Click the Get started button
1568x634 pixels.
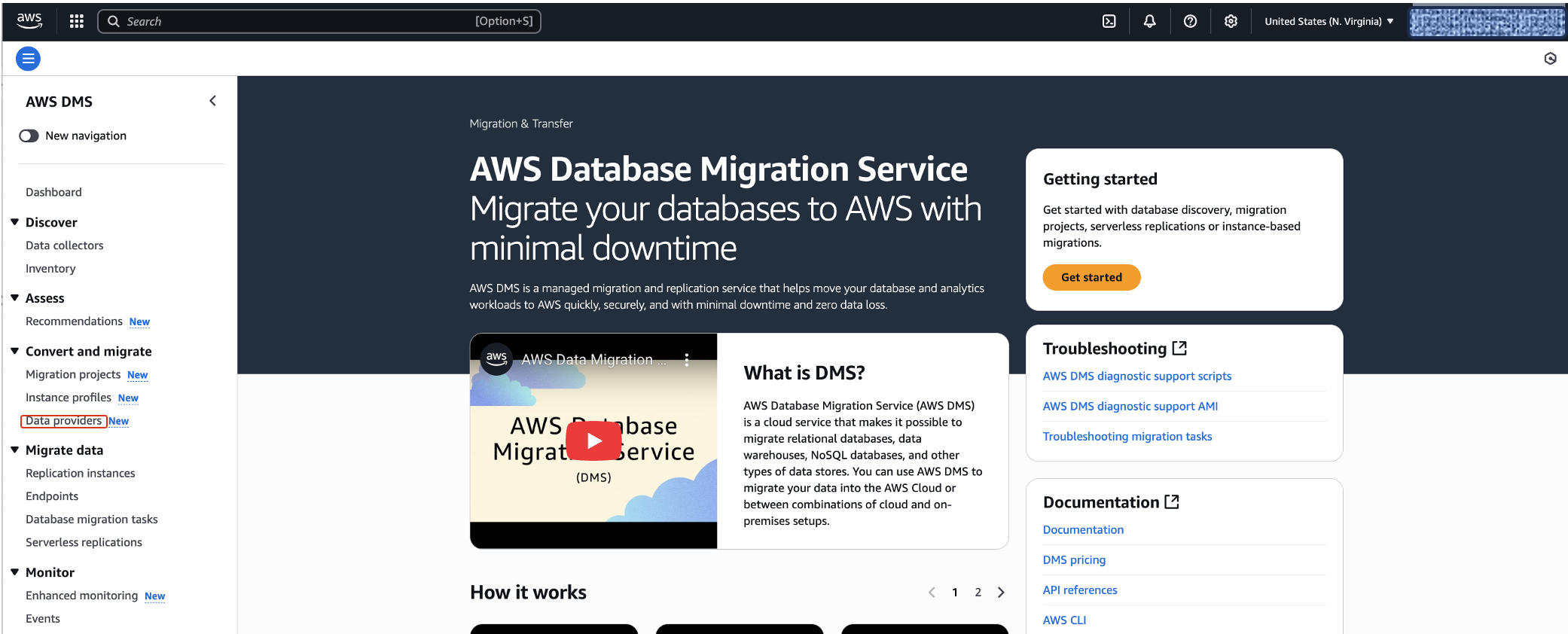(x=1091, y=277)
